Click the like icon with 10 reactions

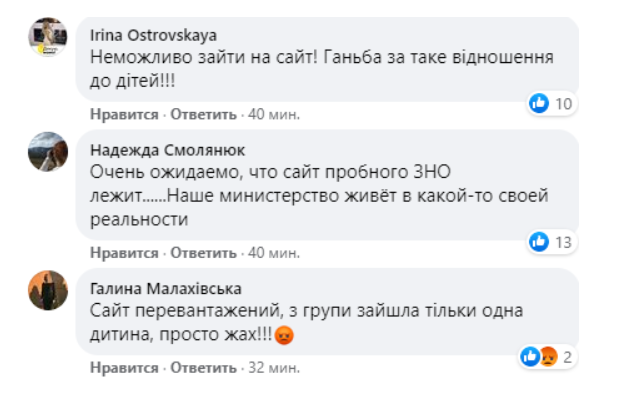click(539, 103)
